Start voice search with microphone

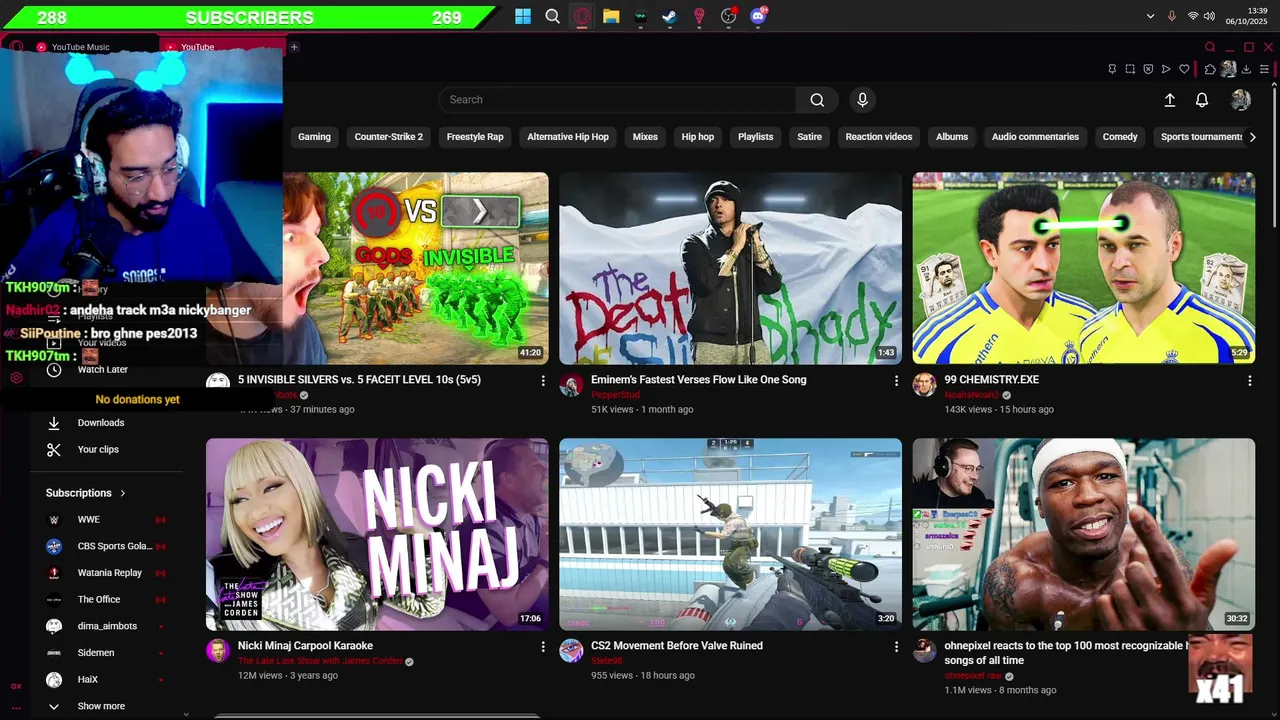click(x=862, y=100)
